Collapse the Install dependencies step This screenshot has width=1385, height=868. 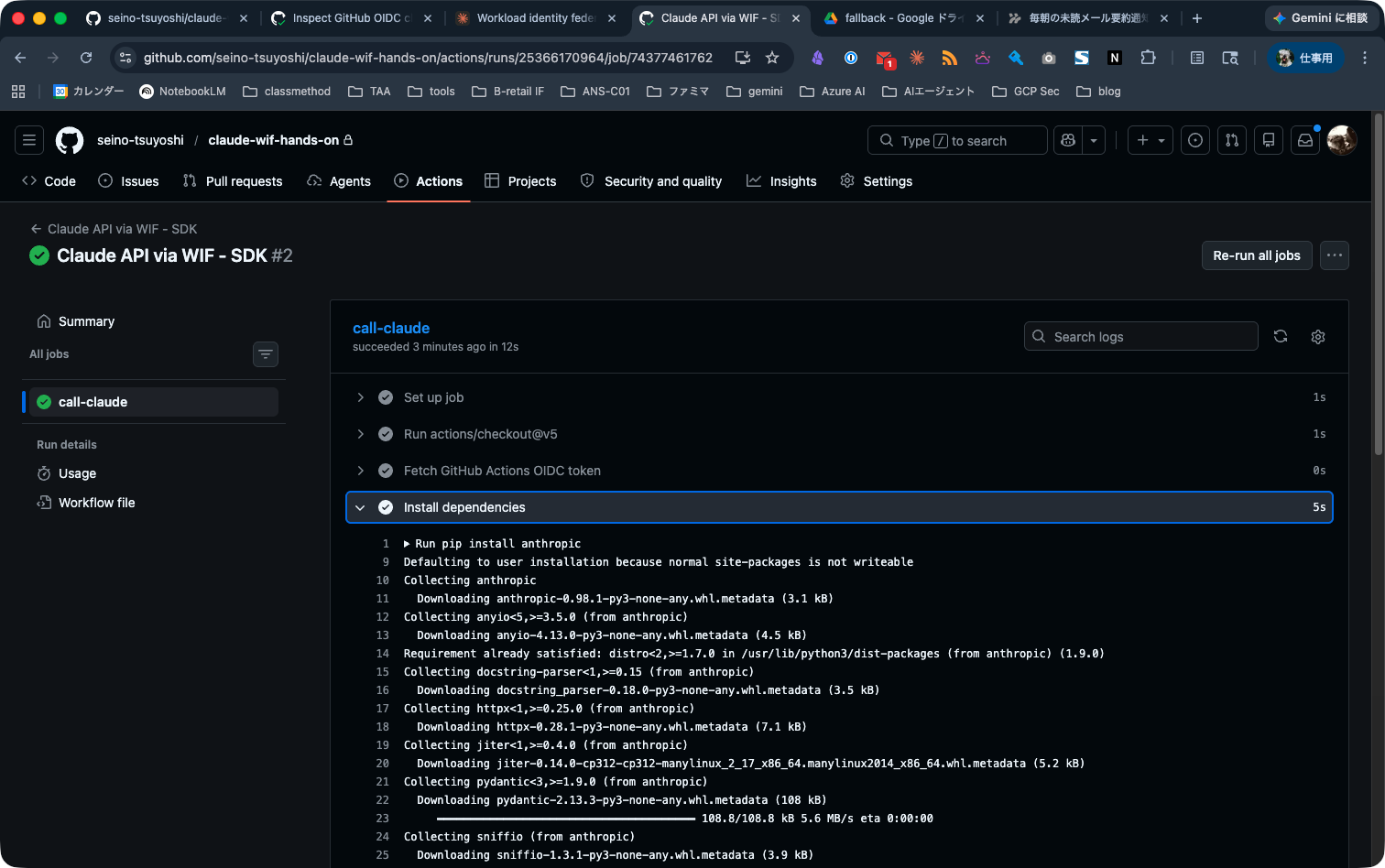839,507
